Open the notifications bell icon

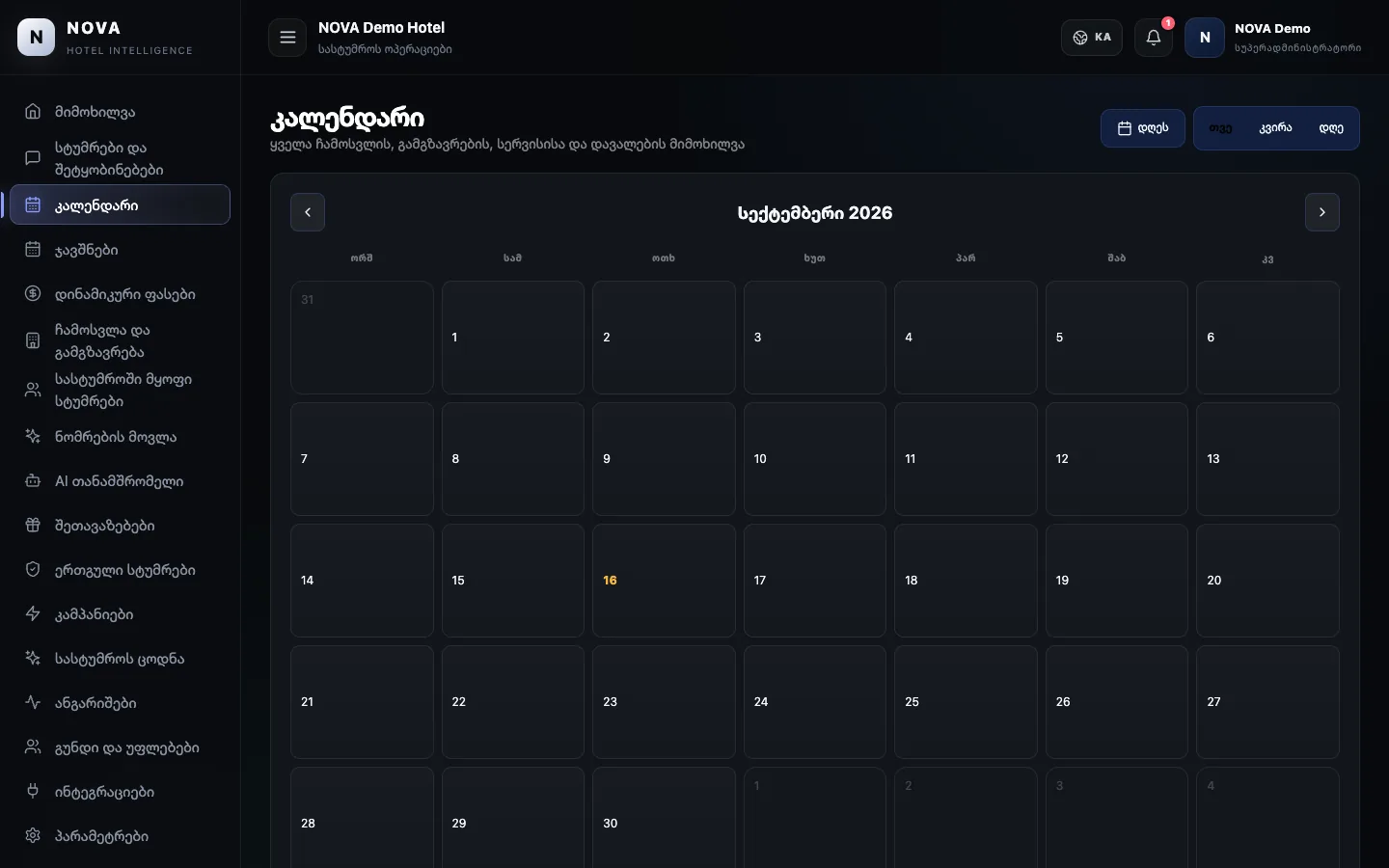point(1153,38)
